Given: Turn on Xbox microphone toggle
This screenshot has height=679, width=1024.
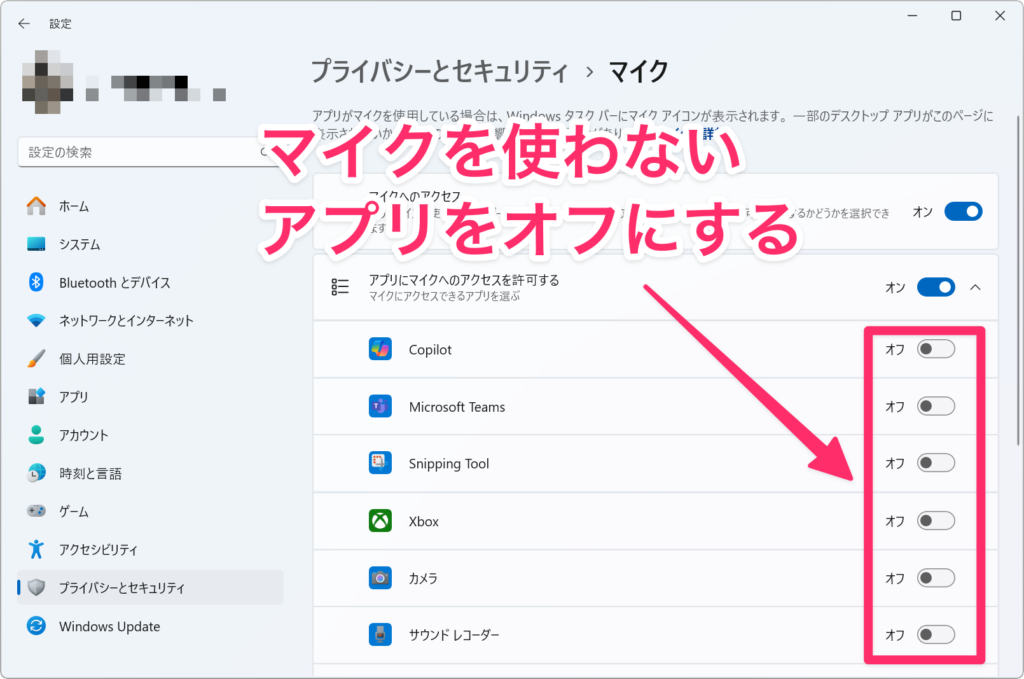Looking at the screenshot, I should tap(936, 521).
